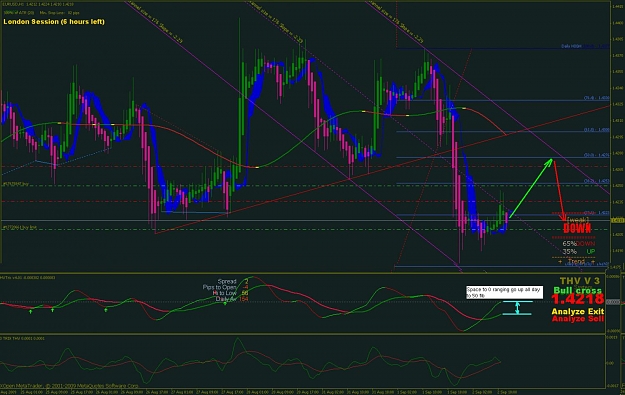Click the [weak] signal label
The height and width of the screenshot is (395, 625).
pos(577,220)
